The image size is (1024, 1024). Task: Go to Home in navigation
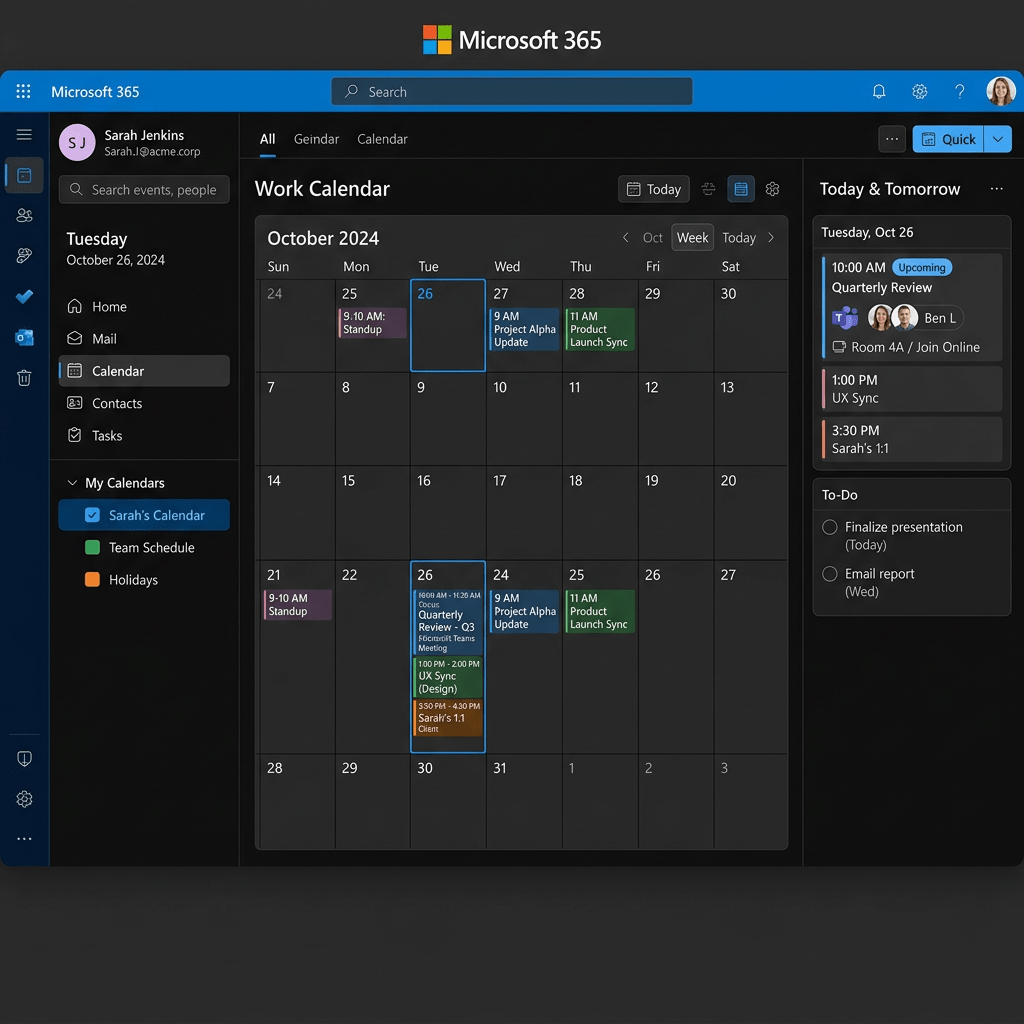144,306
